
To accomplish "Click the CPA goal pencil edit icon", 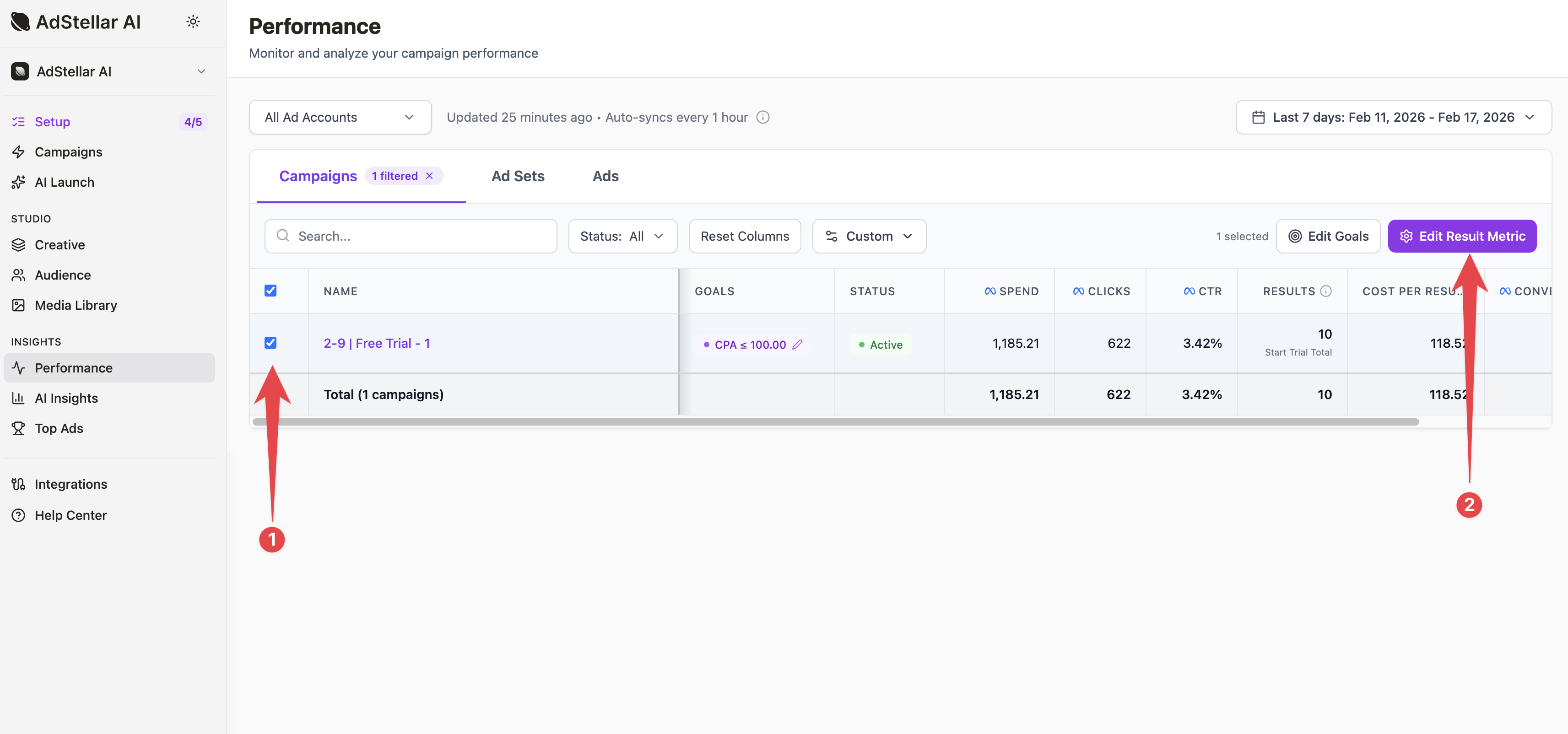I will click(797, 345).
